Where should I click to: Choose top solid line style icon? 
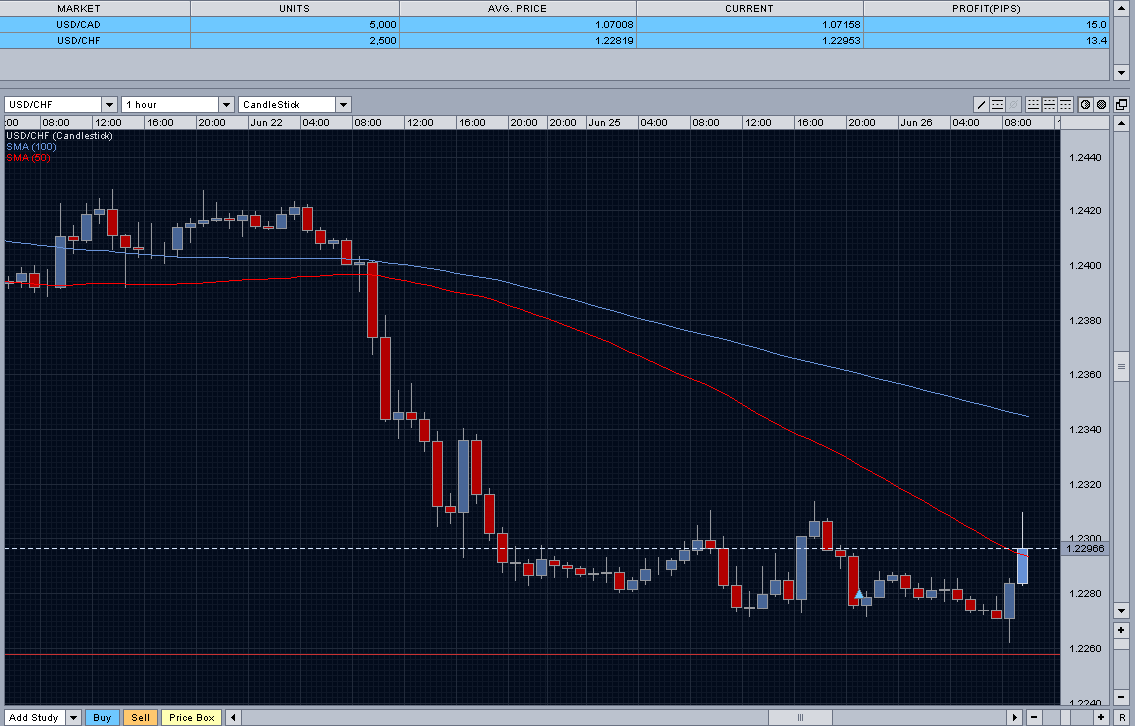(1065, 104)
